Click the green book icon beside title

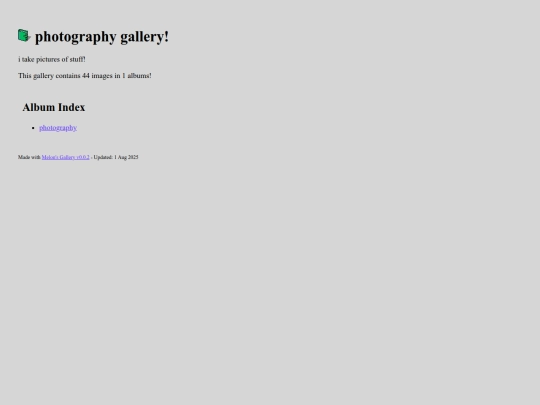(x=24, y=35)
